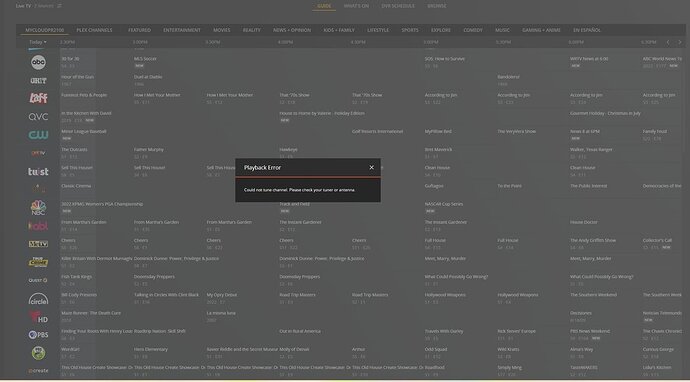Open the Rick Steves' Europe listing
The image size is (690, 382).
pyautogui.click(x=517, y=331)
